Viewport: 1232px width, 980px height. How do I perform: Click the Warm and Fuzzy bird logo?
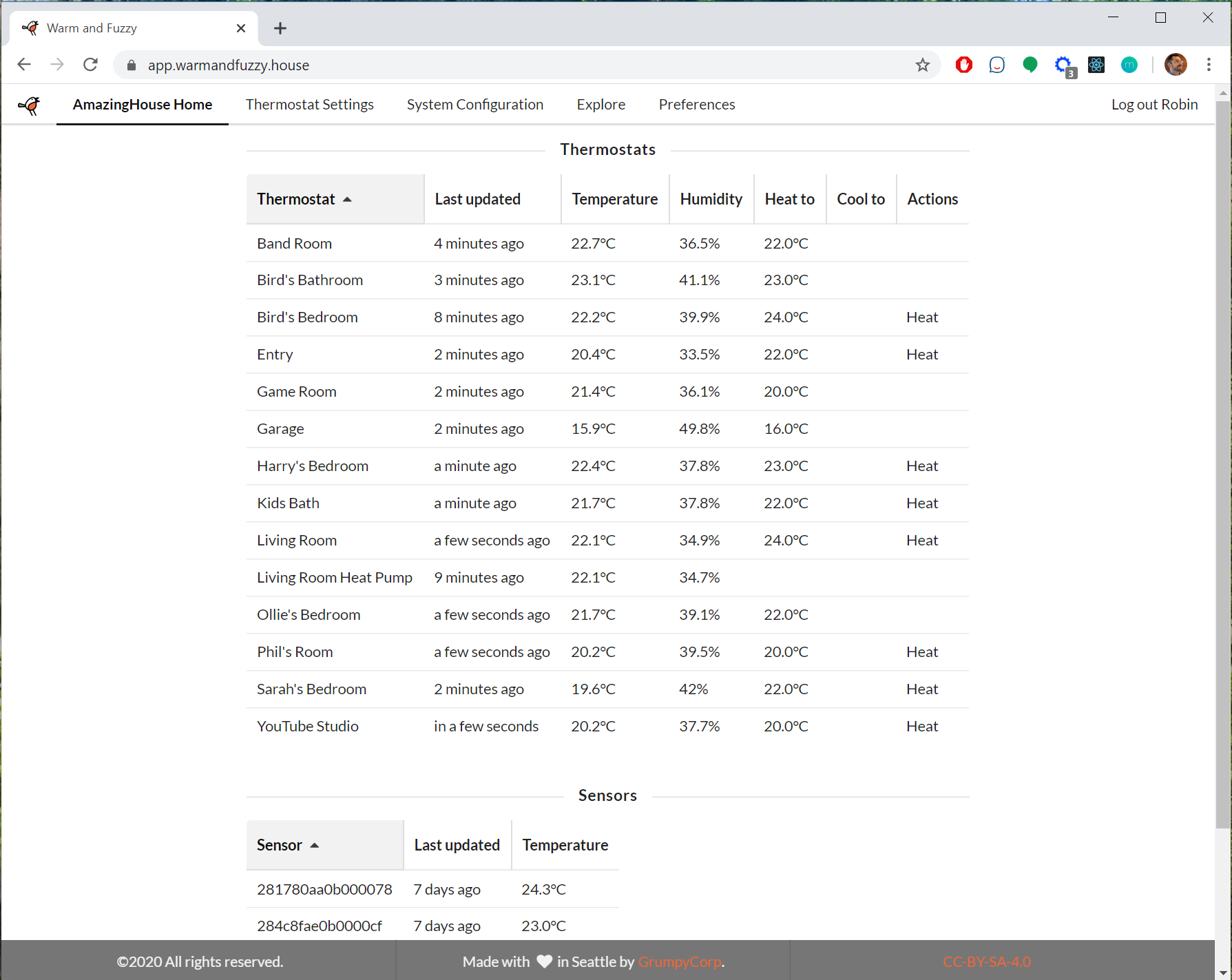(30, 105)
